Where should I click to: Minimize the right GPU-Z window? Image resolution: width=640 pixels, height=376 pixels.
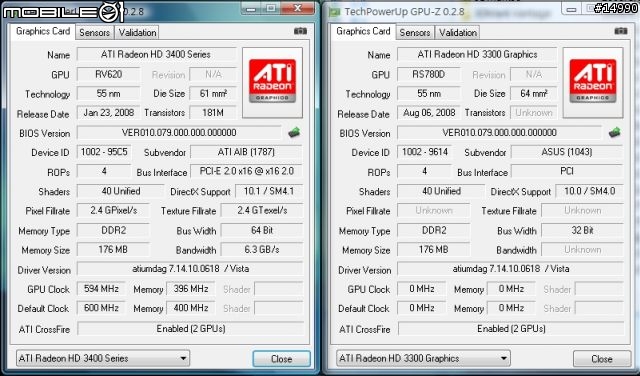(572, 9)
